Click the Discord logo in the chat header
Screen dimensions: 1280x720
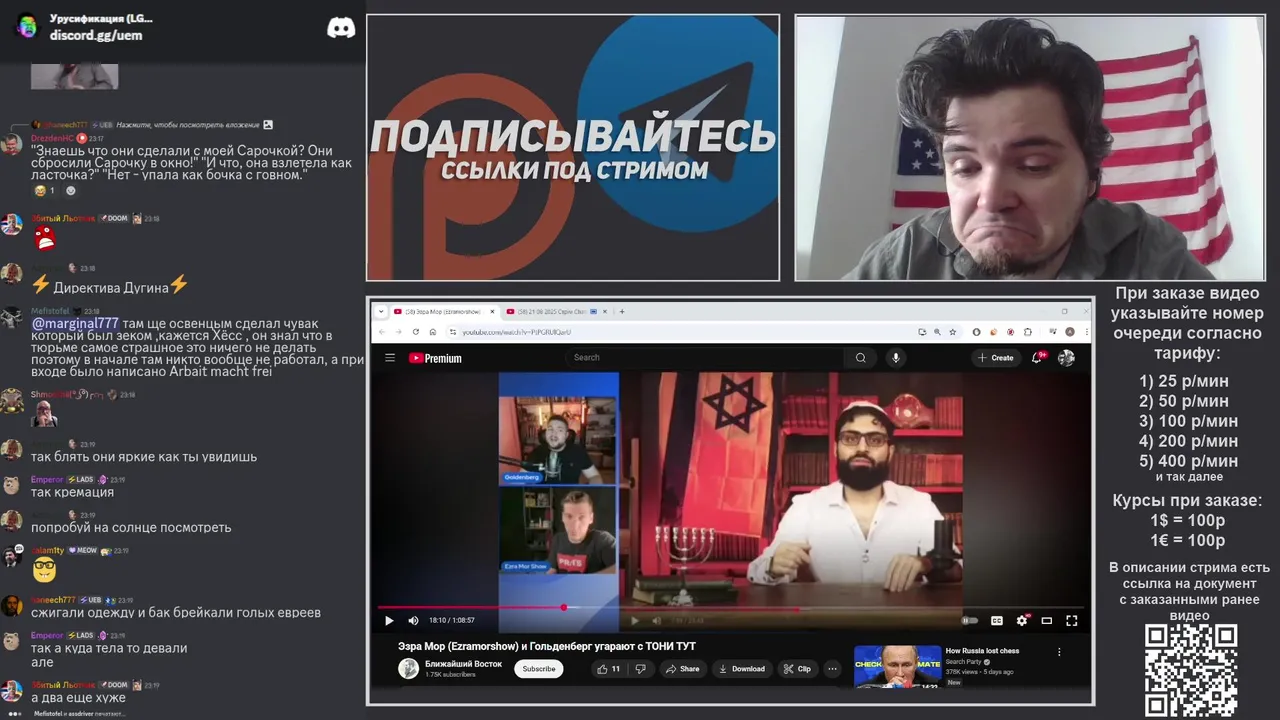[x=341, y=28]
